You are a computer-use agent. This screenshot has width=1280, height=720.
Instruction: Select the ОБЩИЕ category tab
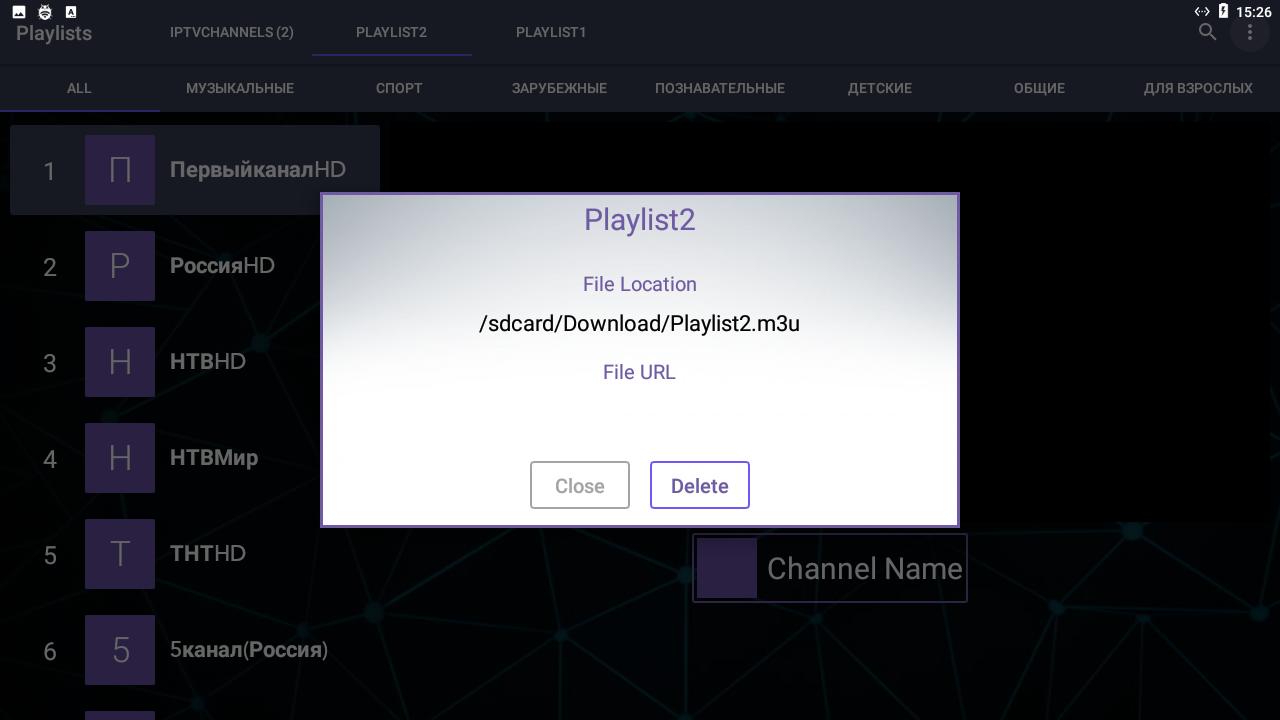(1039, 88)
